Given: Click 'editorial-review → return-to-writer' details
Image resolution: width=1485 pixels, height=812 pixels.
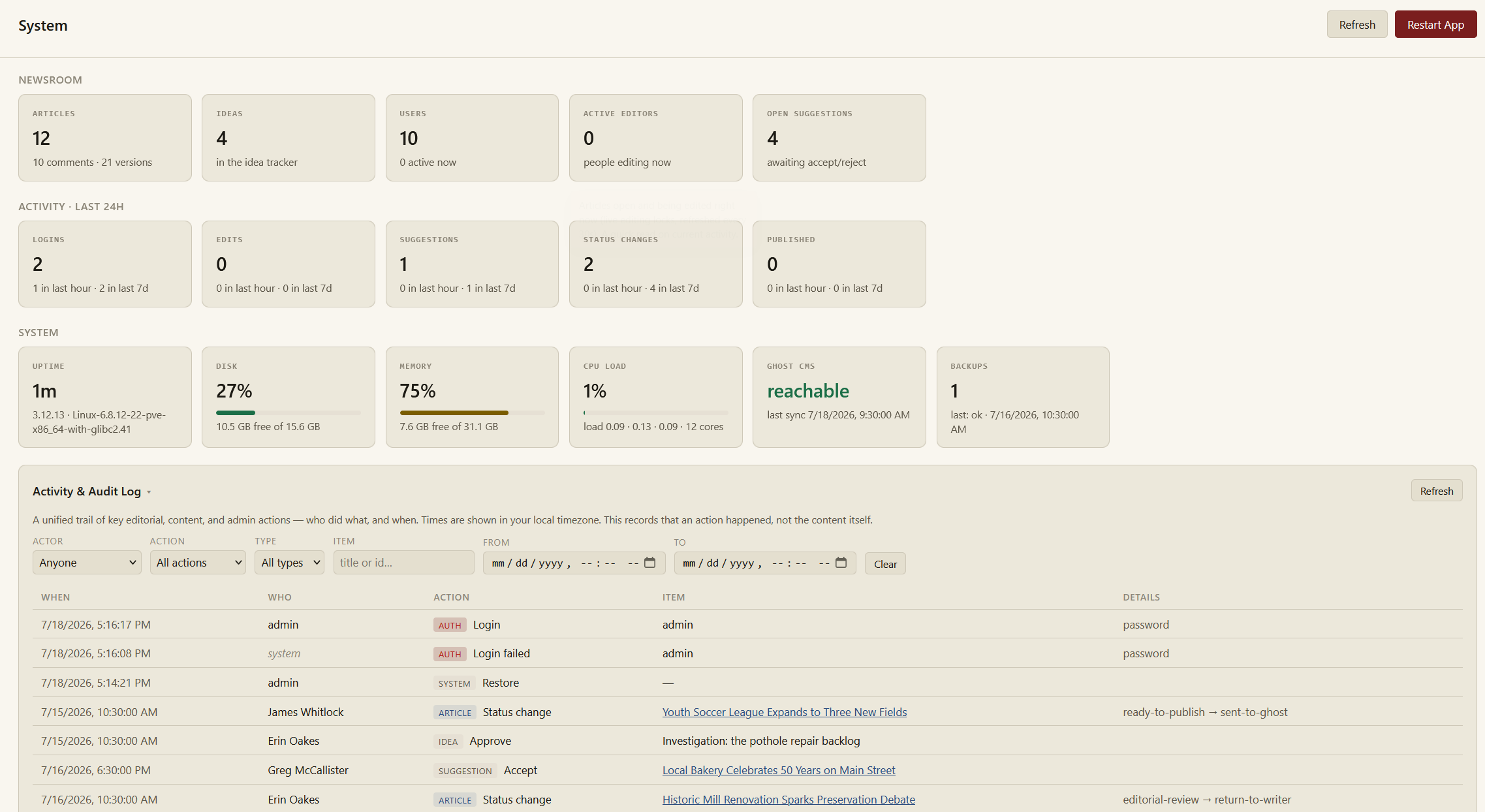Looking at the screenshot, I should coord(1207,800).
